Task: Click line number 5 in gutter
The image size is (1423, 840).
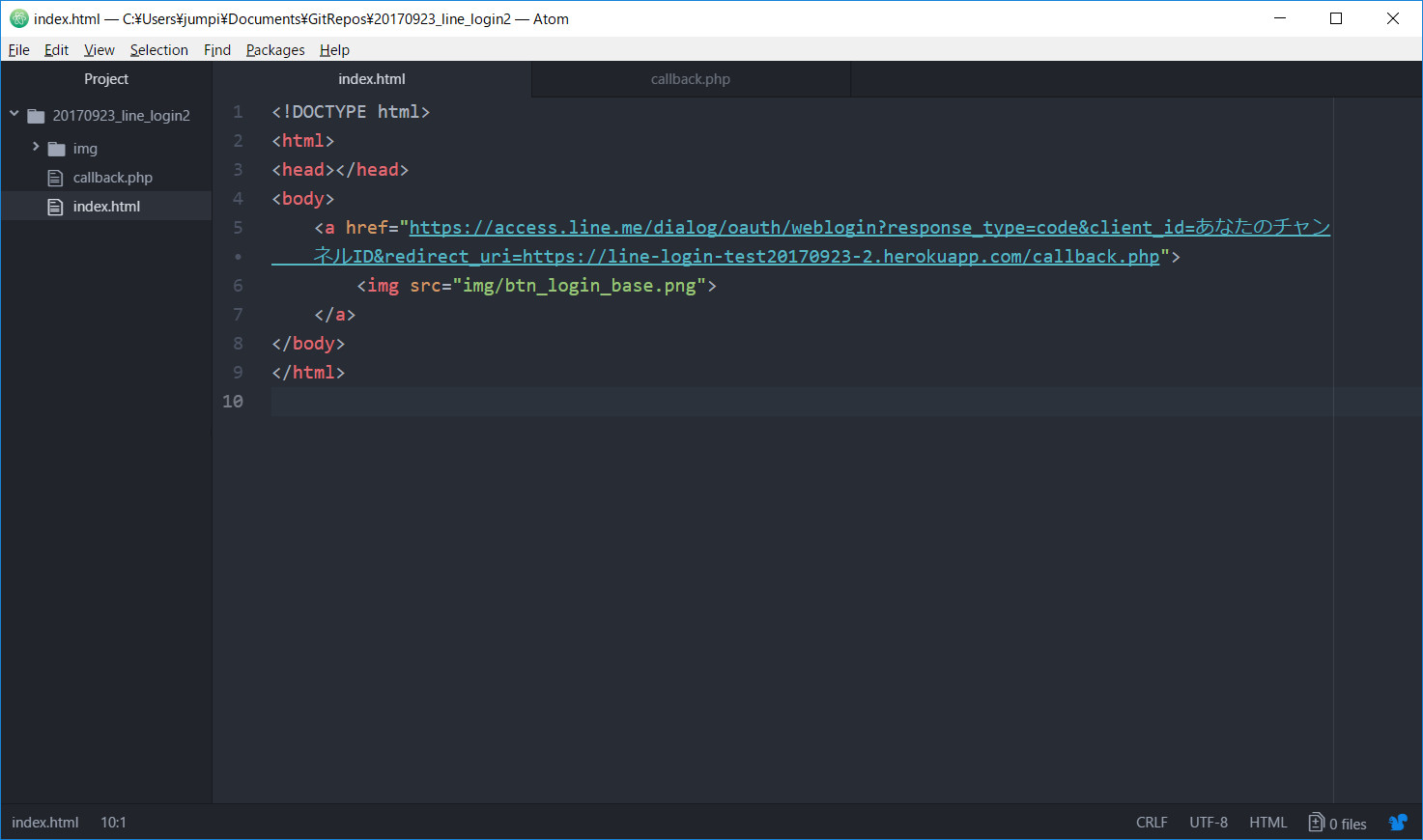Action: click(238, 228)
